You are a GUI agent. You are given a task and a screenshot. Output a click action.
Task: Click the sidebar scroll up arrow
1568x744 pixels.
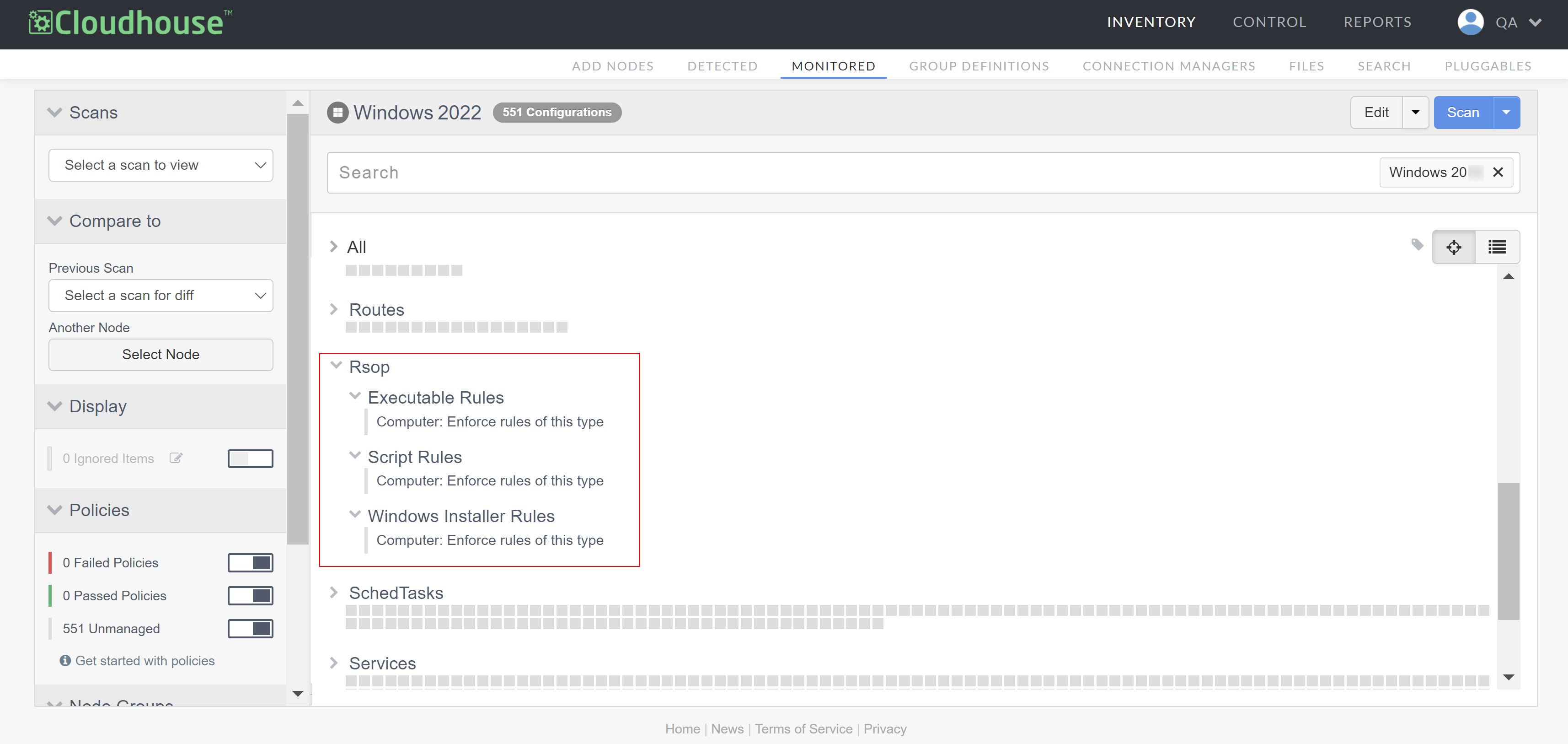coord(298,103)
